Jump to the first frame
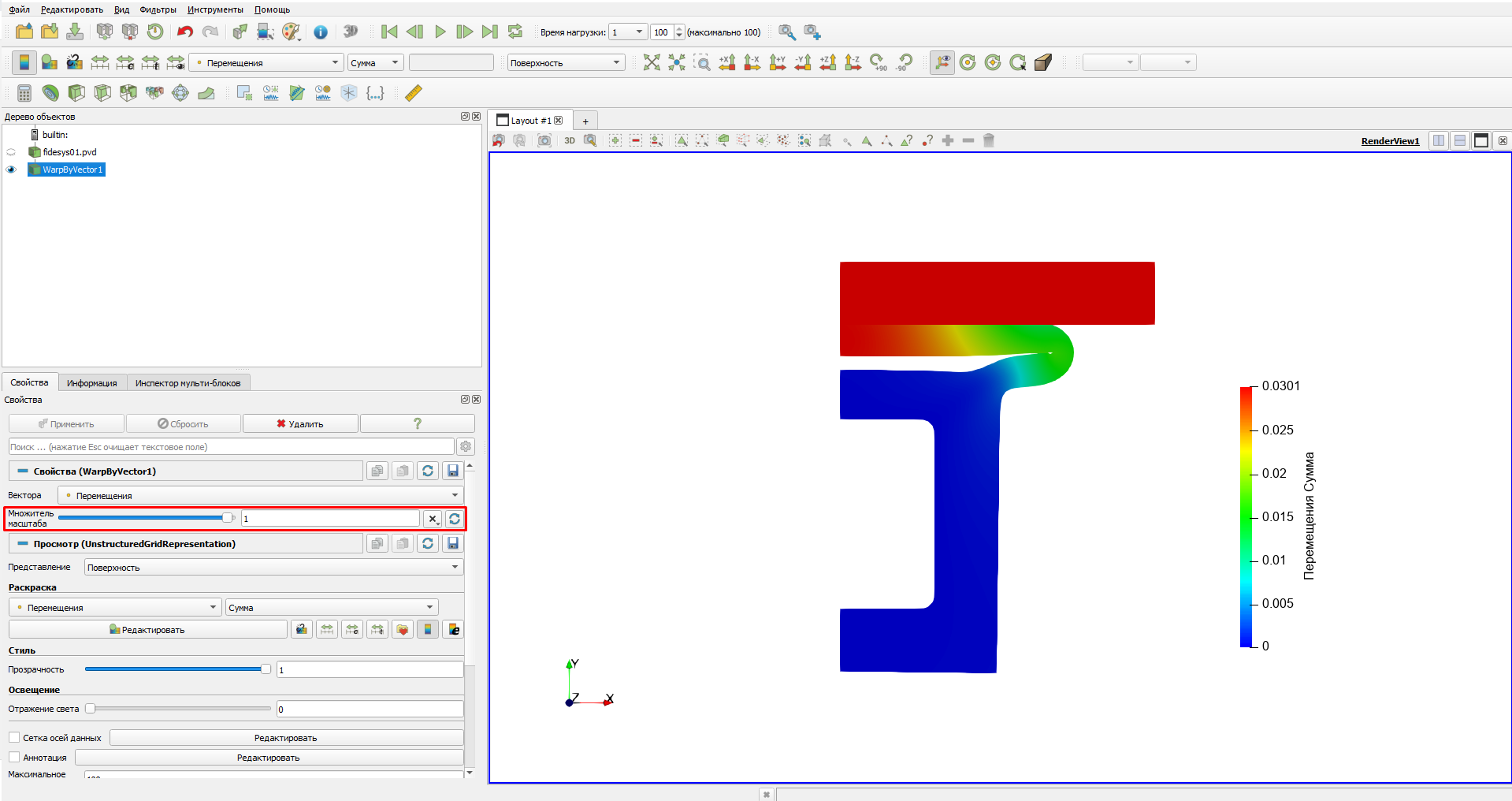 coord(389,32)
